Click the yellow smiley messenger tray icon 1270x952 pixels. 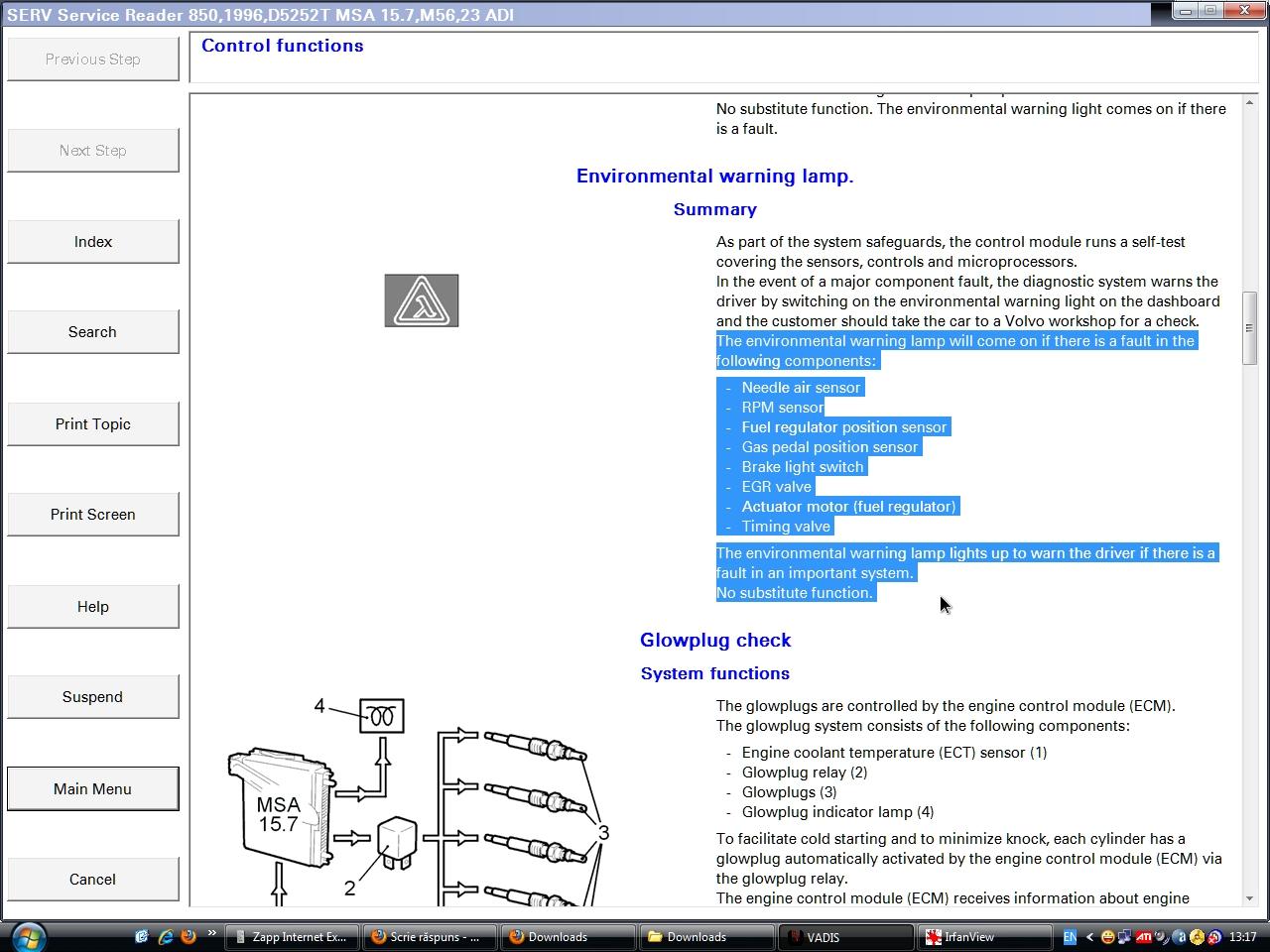(1109, 937)
